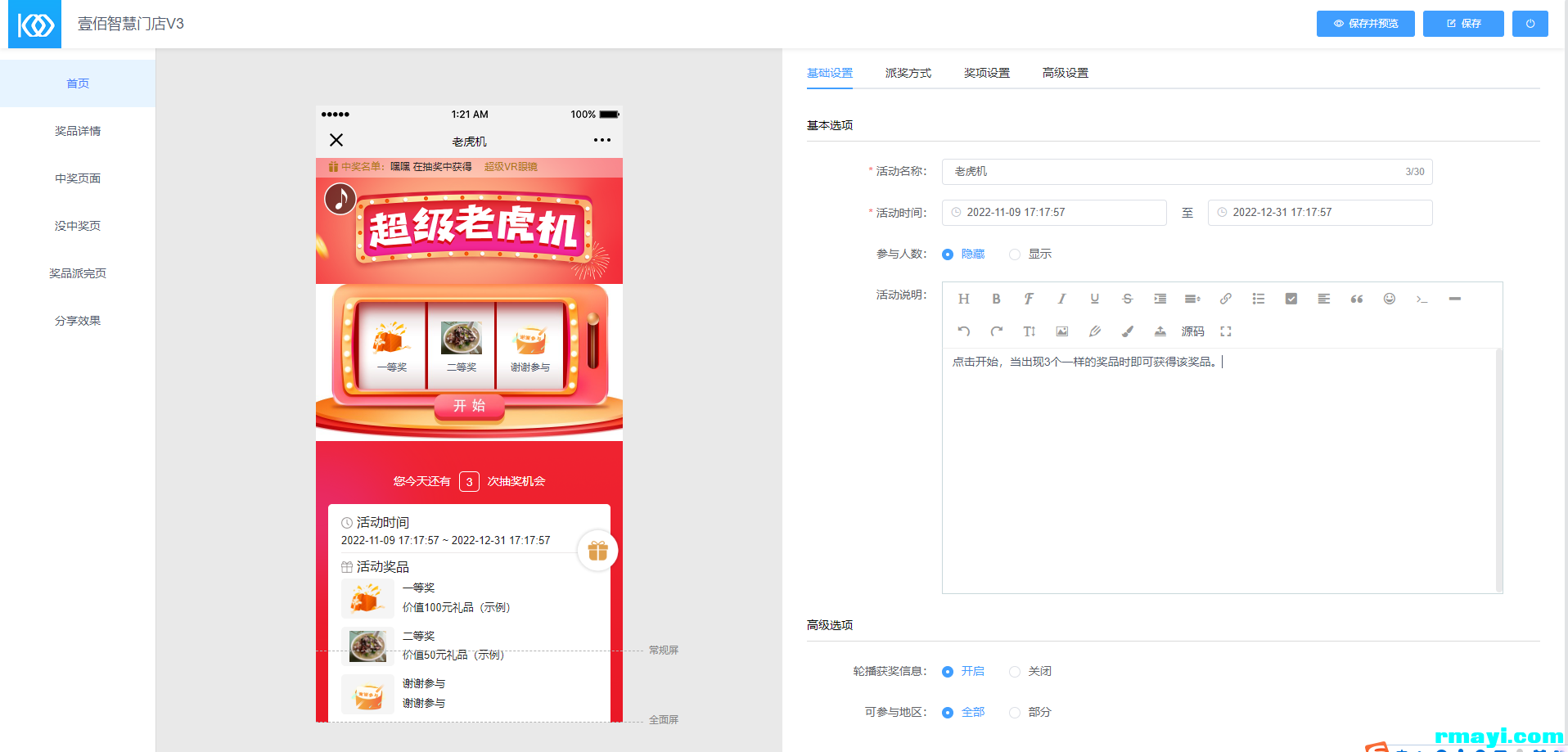
Task: Open the 基础设置 tab
Action: tap(830, 73)
